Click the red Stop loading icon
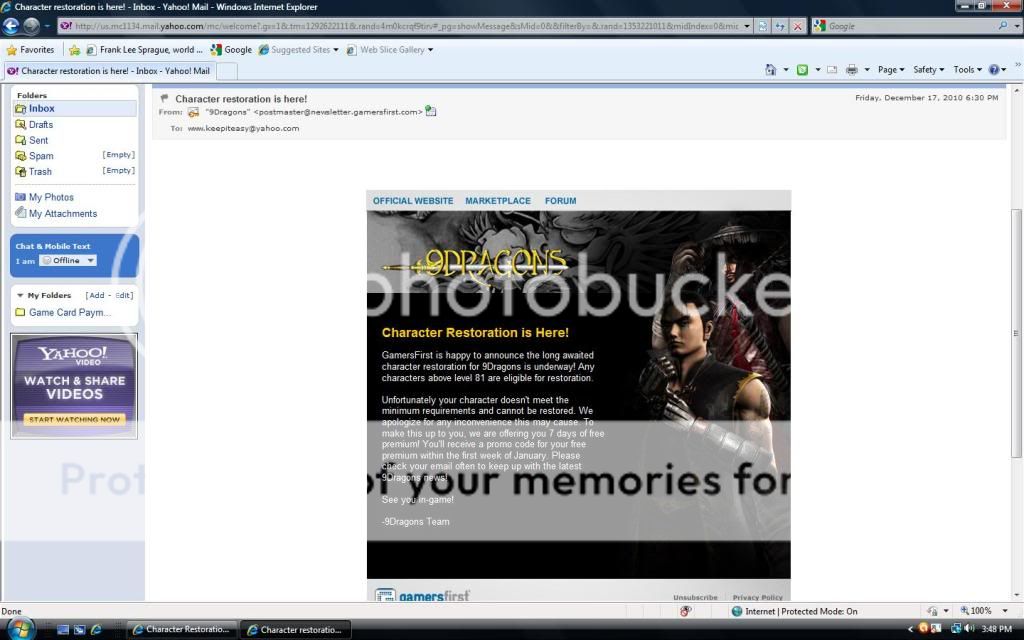The image size is (1024, 640). (x=797, y=26)
